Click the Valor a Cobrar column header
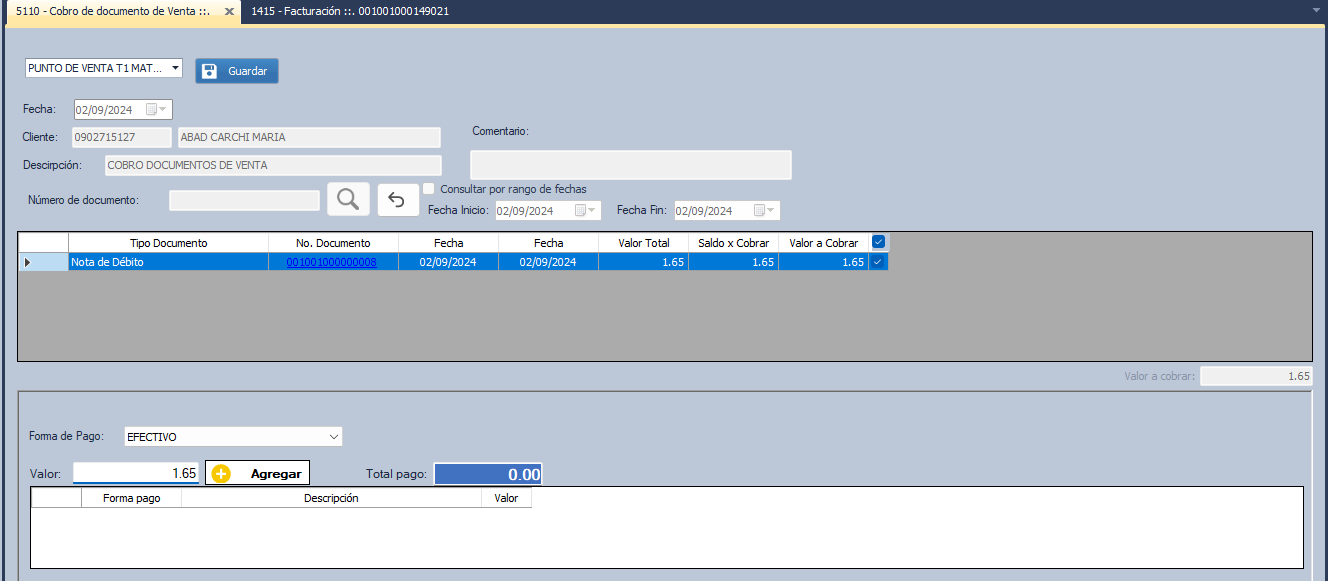The image size is (1328, 581). point(823,243)
